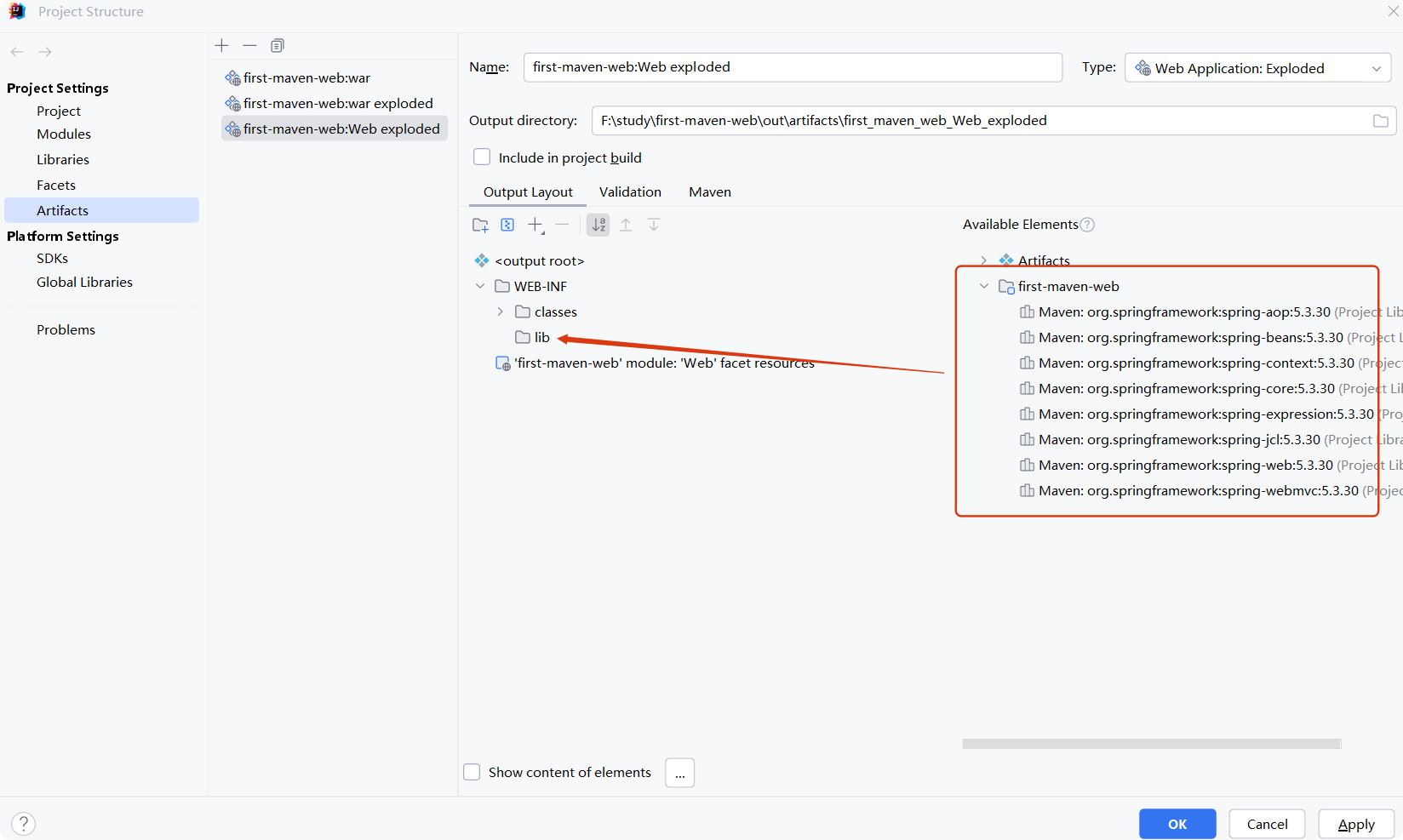
Task: Go forward with the right arrow
Action: pyautogui.click(x=45, y=52)
